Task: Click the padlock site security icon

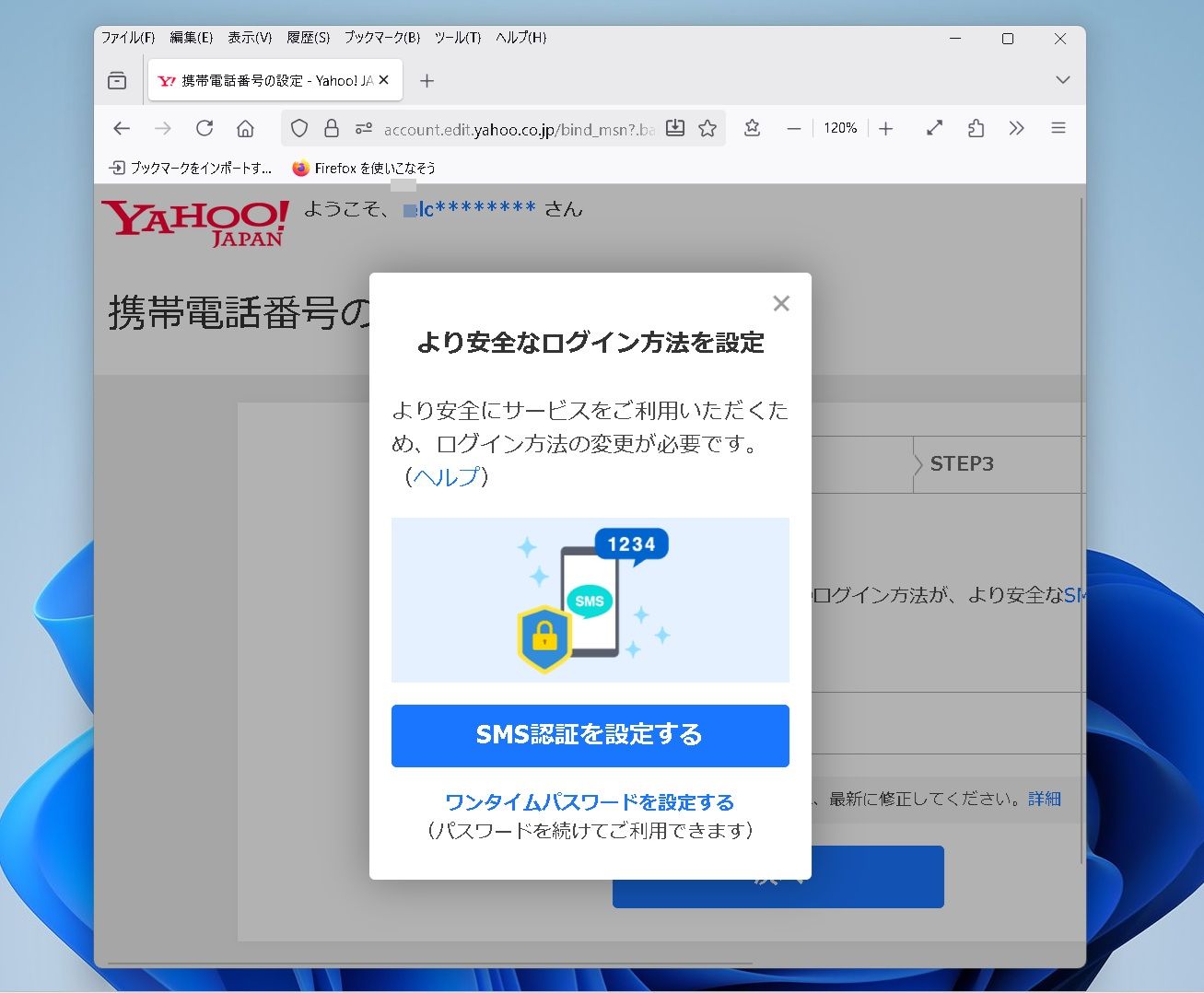Action: (x=332, y=129)
